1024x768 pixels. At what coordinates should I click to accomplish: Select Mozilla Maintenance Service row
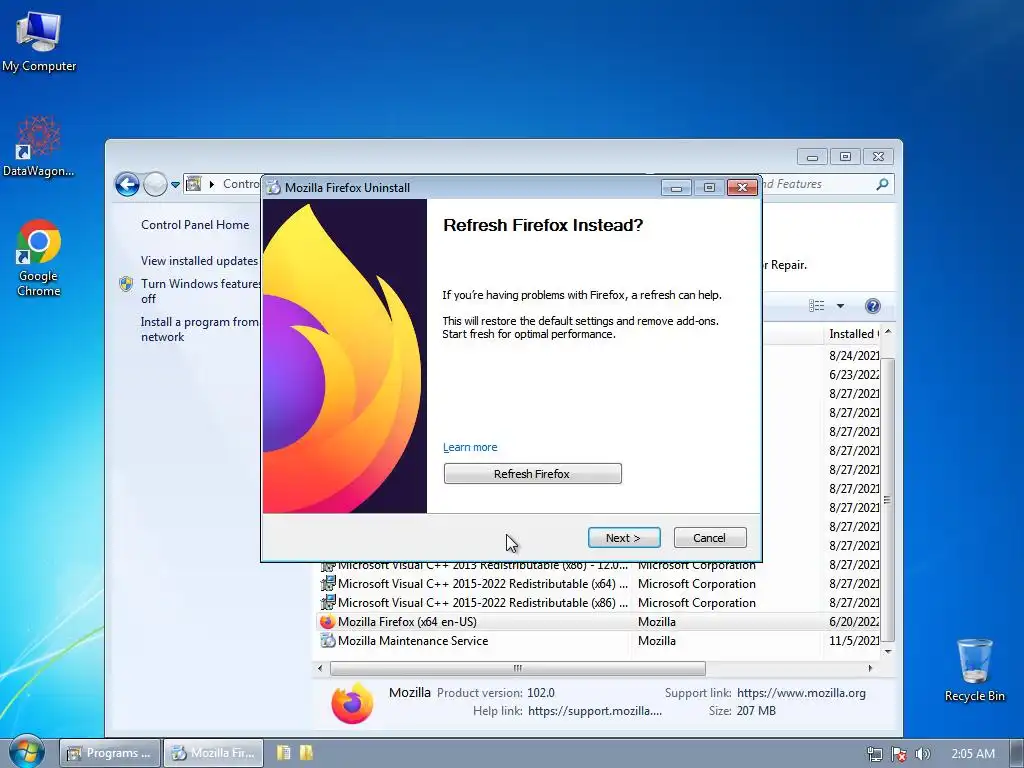coord(599,641)
